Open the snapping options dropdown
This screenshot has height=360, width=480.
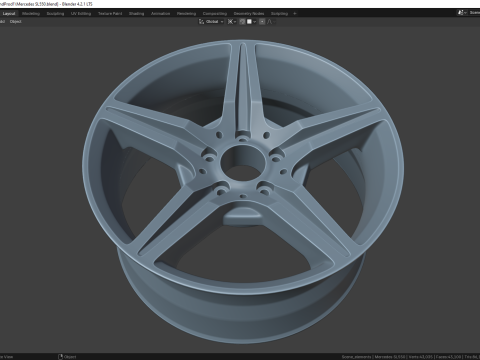252,22
